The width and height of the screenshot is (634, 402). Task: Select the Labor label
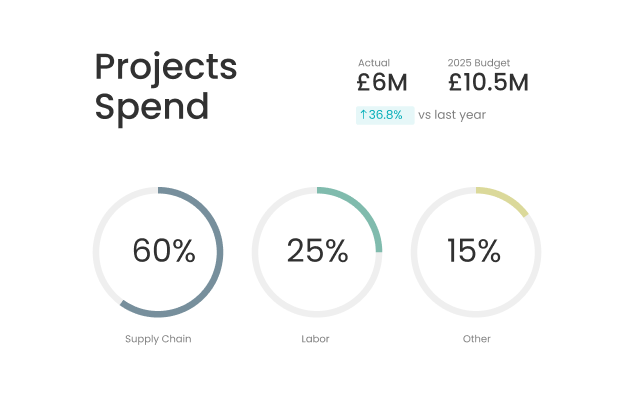point(315,339)
